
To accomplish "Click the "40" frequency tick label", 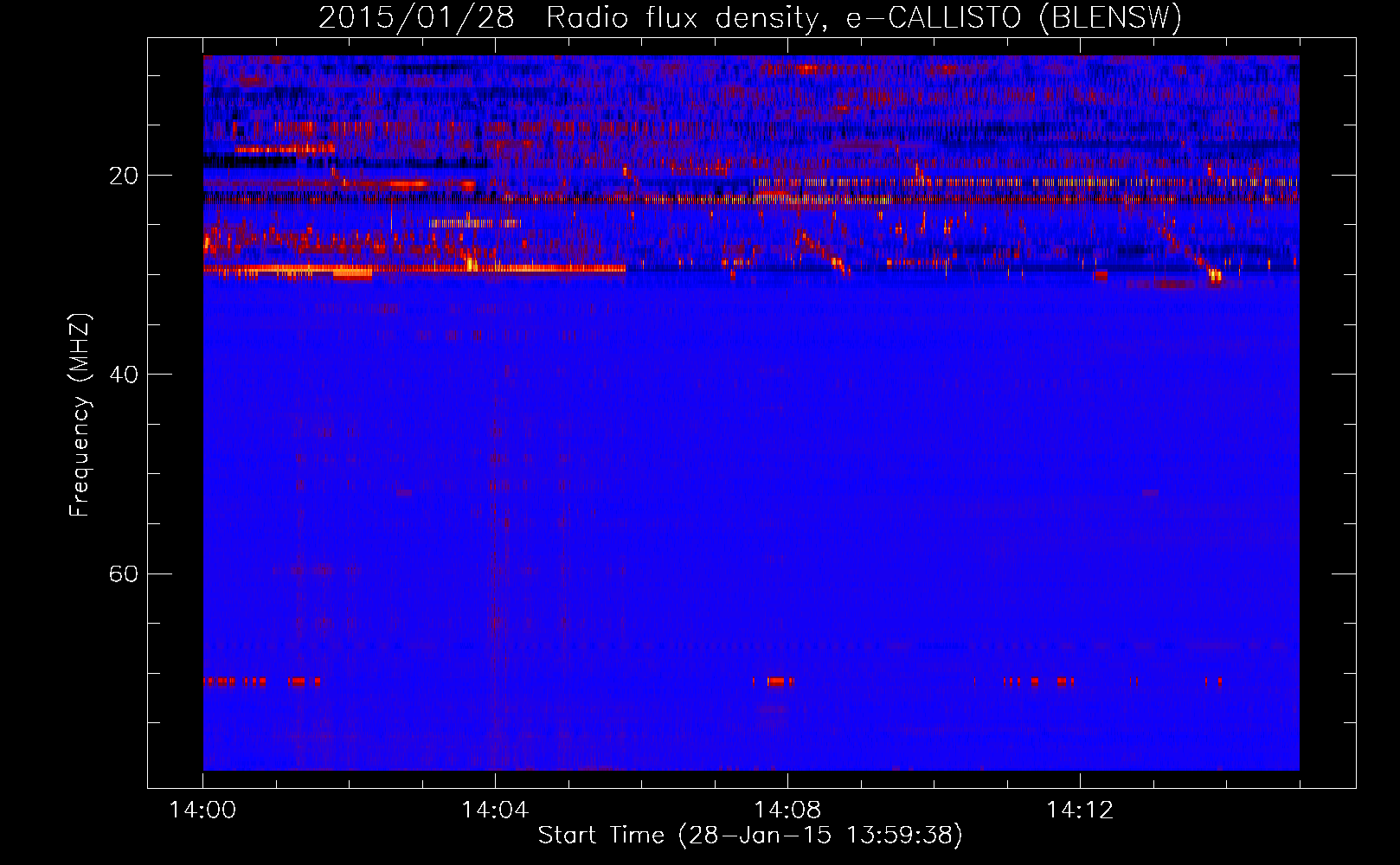I will coord(124,375).
